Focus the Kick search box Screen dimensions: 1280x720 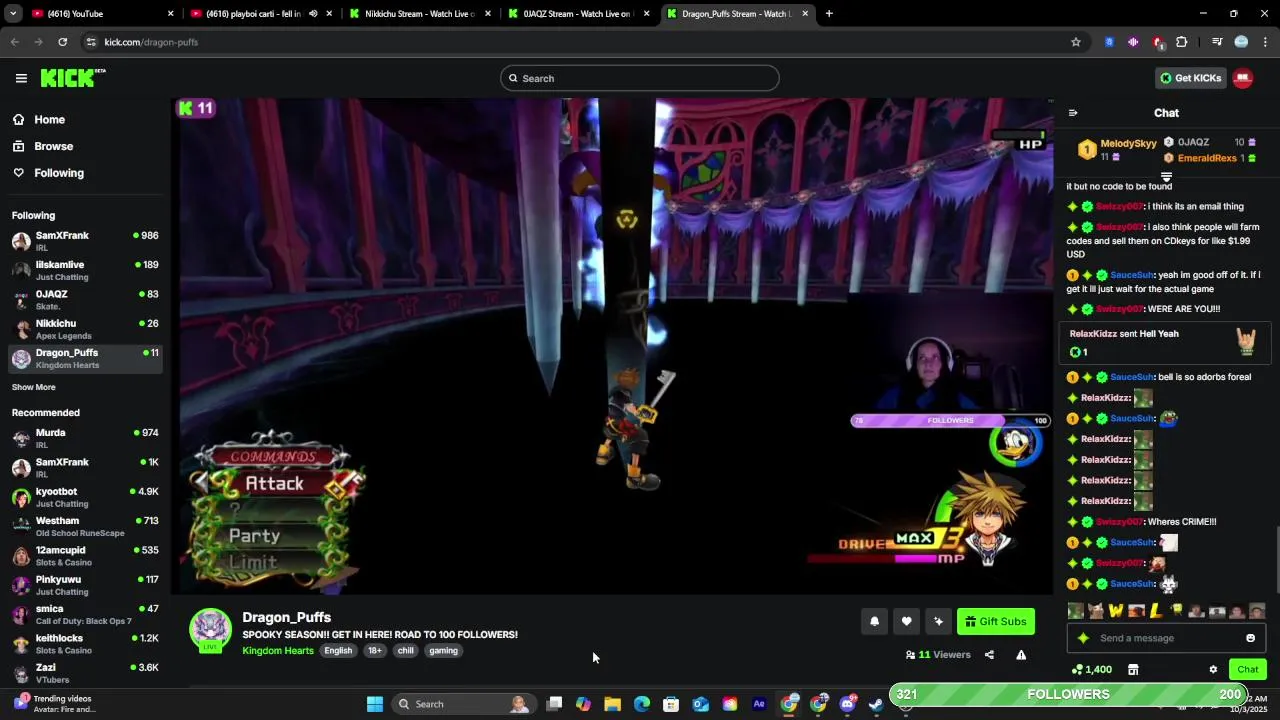(640, 78)
